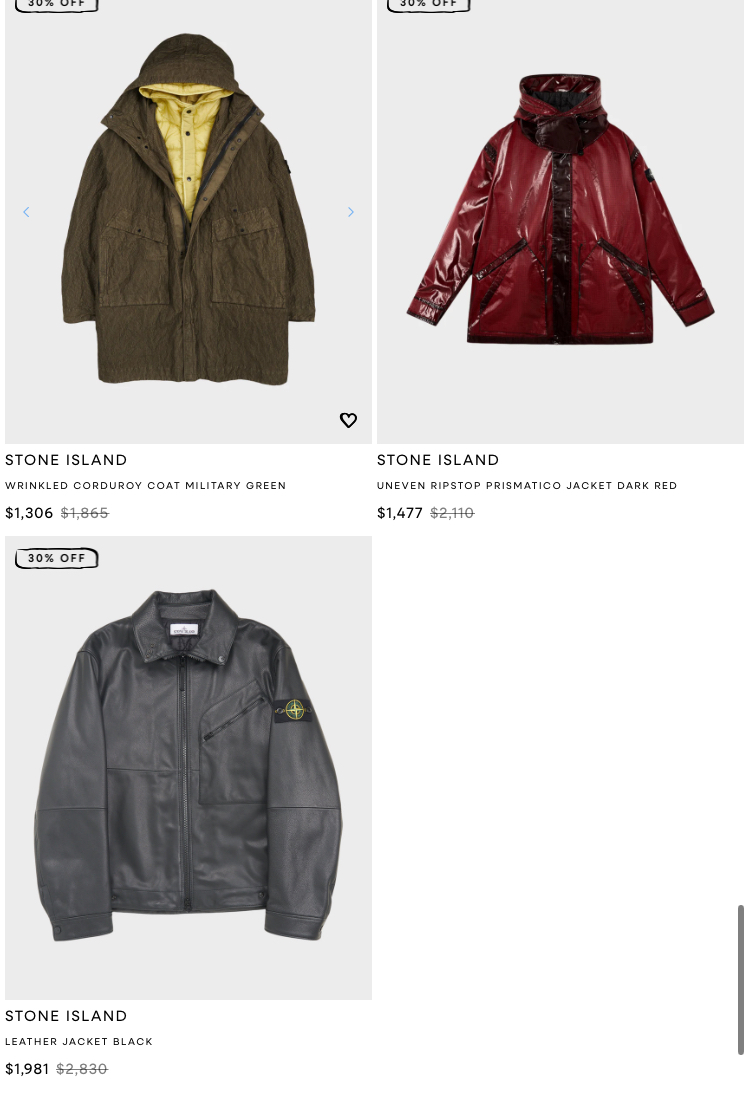Click the 30% OFF badge on leather jacket
The width and height of the screenshot is (750, 1097).
point(57,558)
